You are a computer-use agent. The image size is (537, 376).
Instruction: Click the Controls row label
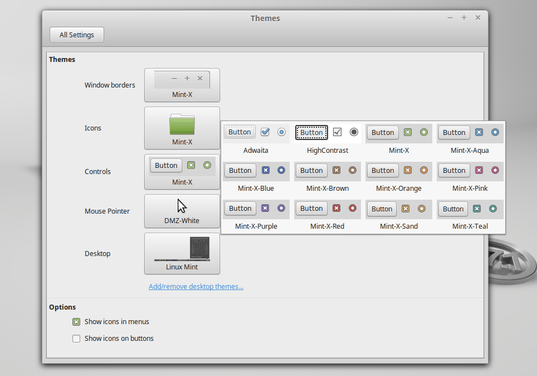(98, 172)
